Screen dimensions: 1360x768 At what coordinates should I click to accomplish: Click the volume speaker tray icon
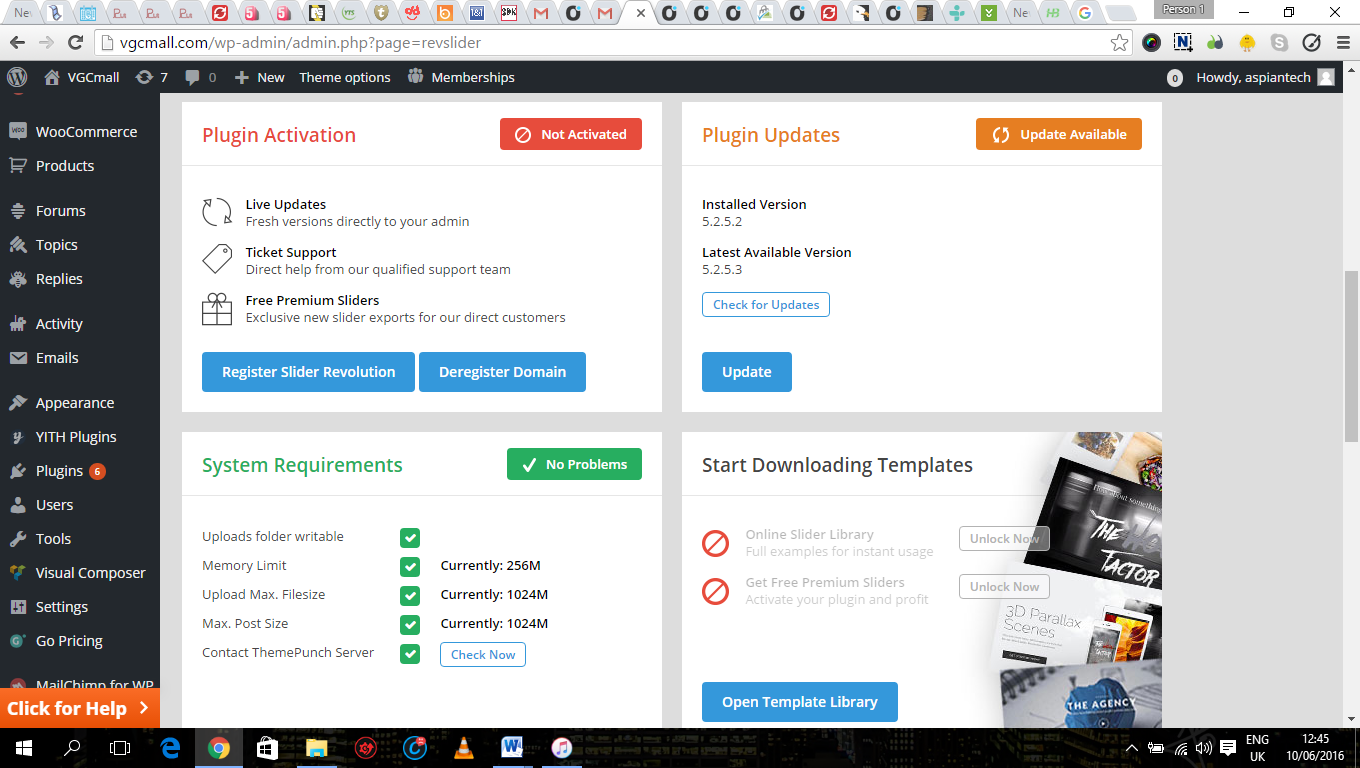point(1203,748)
